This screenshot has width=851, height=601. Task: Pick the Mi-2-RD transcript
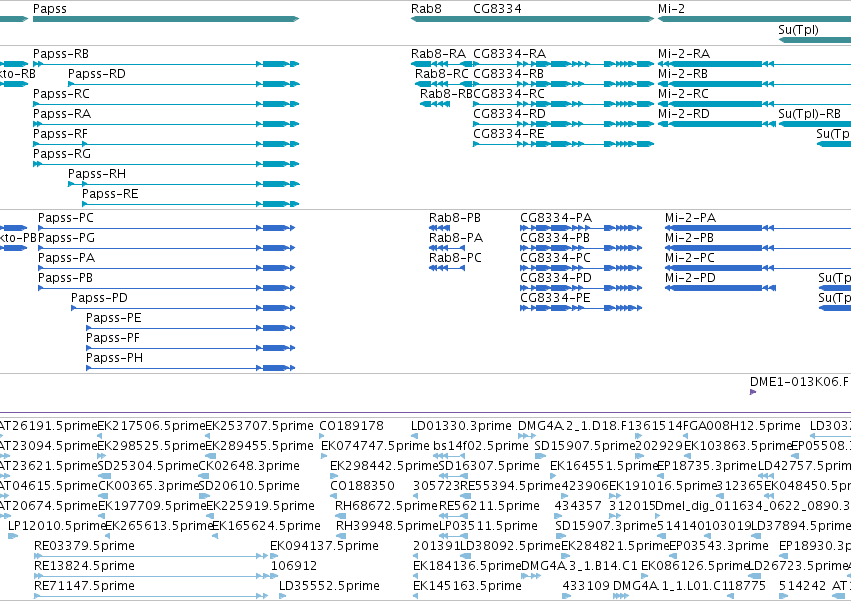tap(683, 114)
